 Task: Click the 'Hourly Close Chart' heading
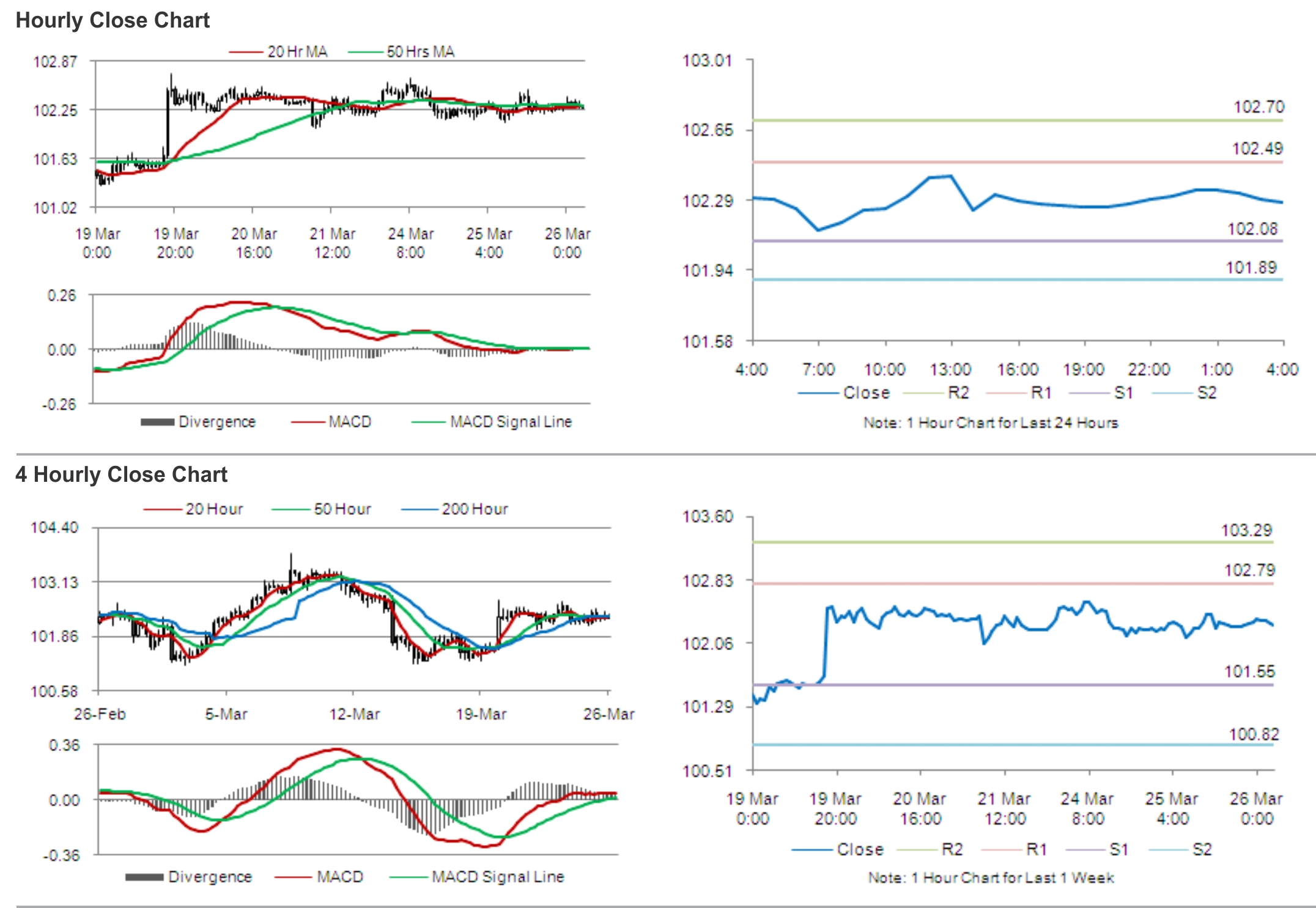[x=113, y=20]
